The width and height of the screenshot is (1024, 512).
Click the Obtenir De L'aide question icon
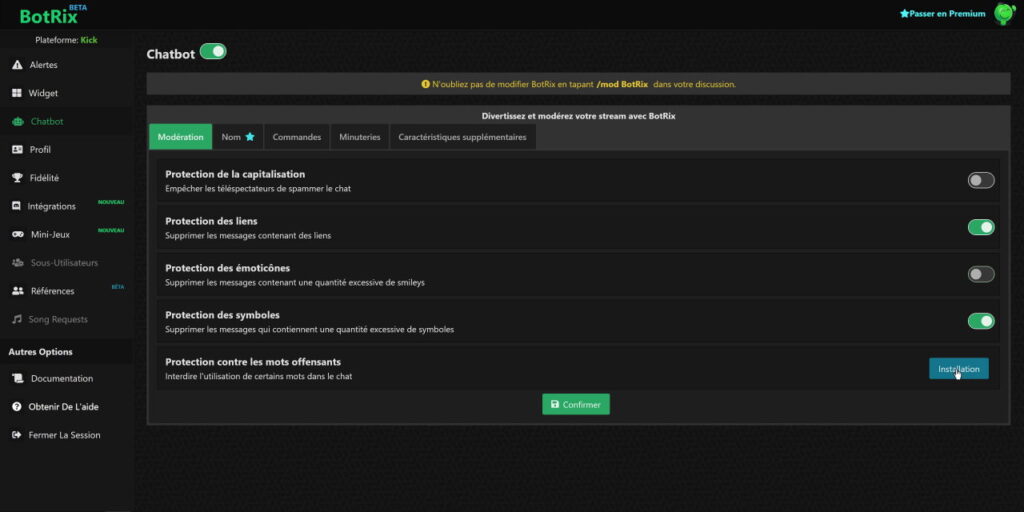17,407
